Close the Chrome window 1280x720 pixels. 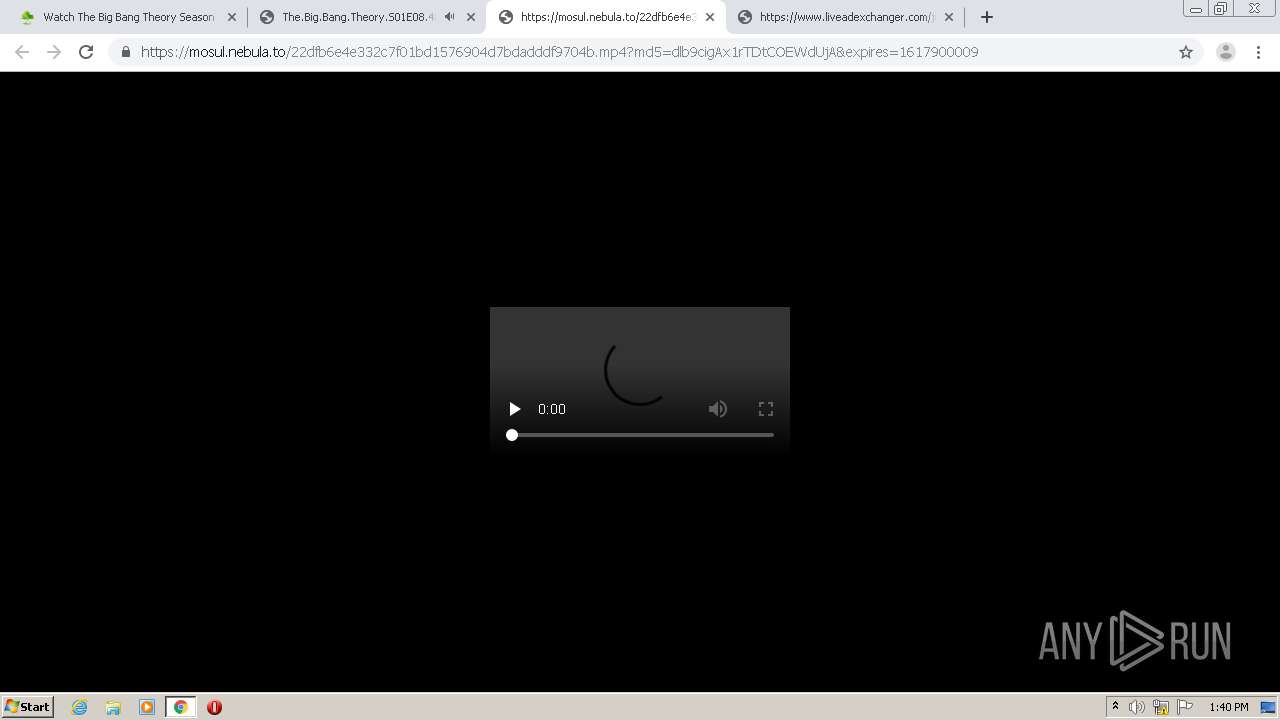click(x=1254, y=9)
